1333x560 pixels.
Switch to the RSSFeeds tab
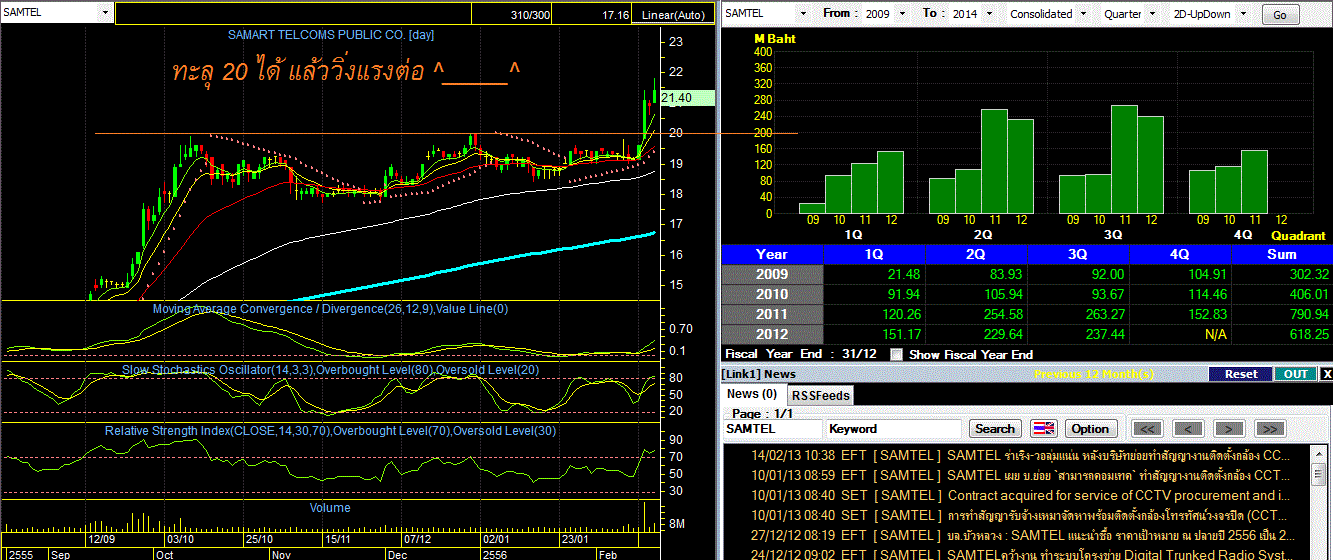click(820, 395)
